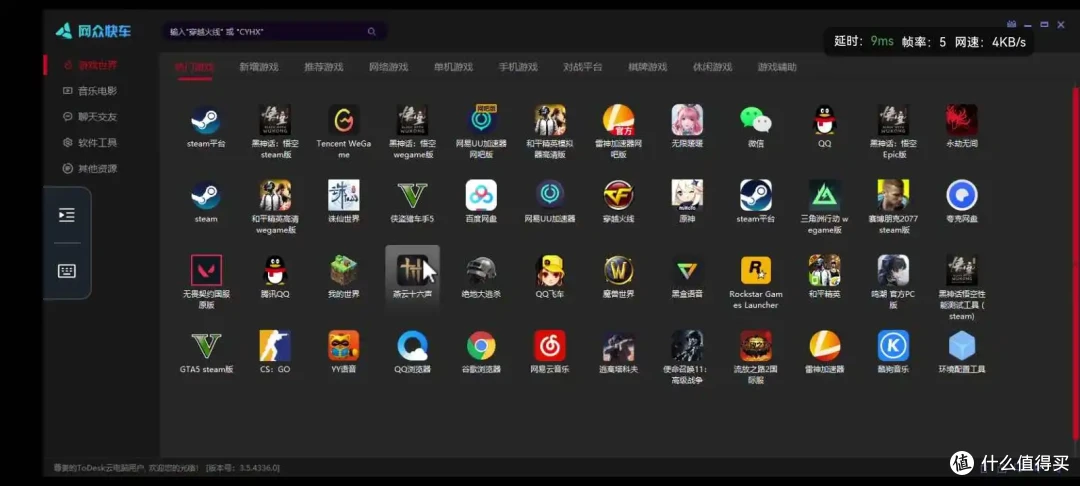Viewport: 1080px width, 486px height.
Task: Open 腾讯QQ penguin icon
Action: pos(275,270)
